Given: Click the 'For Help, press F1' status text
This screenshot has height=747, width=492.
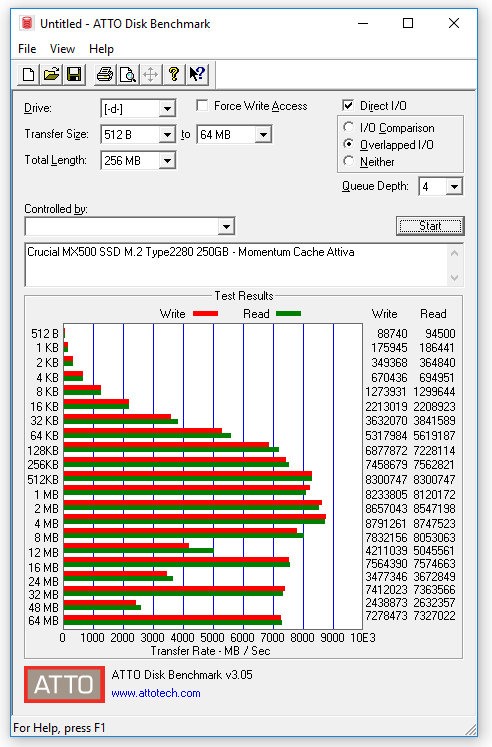Looking at the screenshot, I should 60,728.
